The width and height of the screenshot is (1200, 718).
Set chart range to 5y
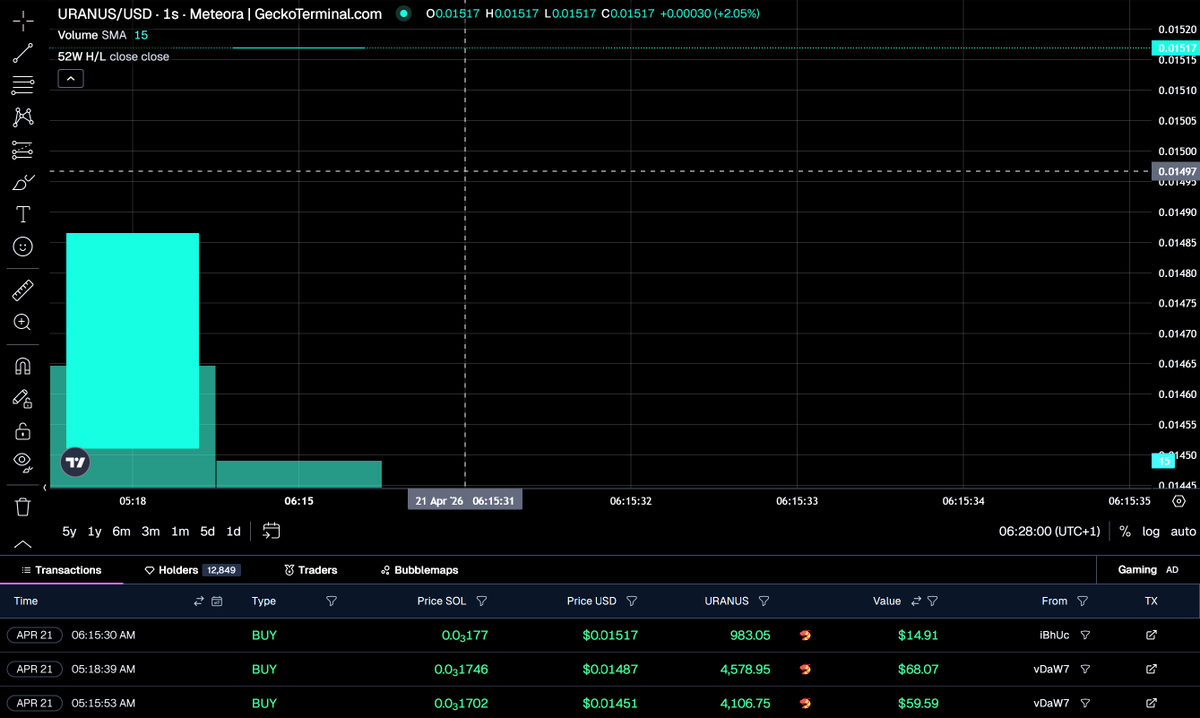[69, 531]
